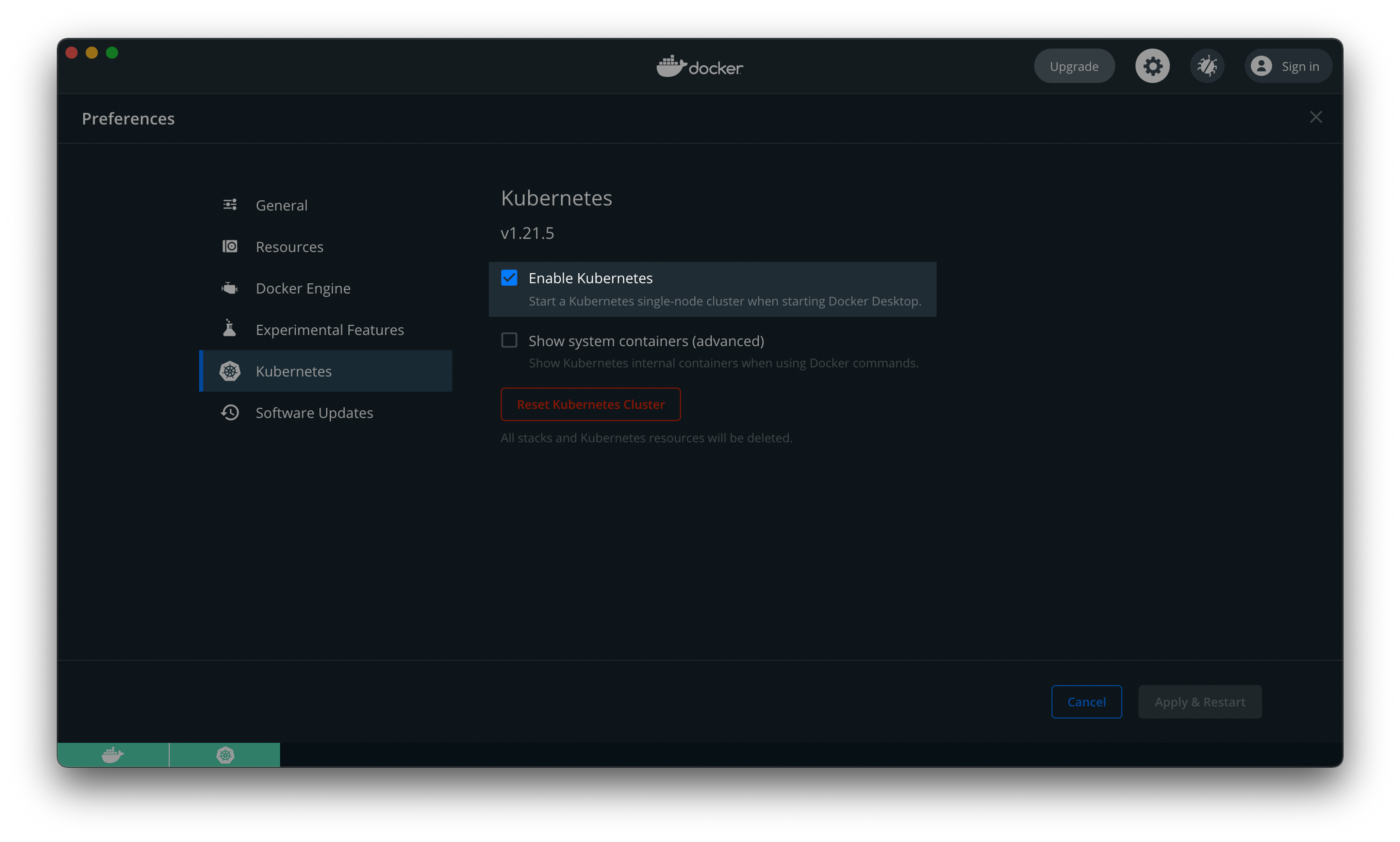
Task: Go to the Resources section
Action: tap(289, 247)
